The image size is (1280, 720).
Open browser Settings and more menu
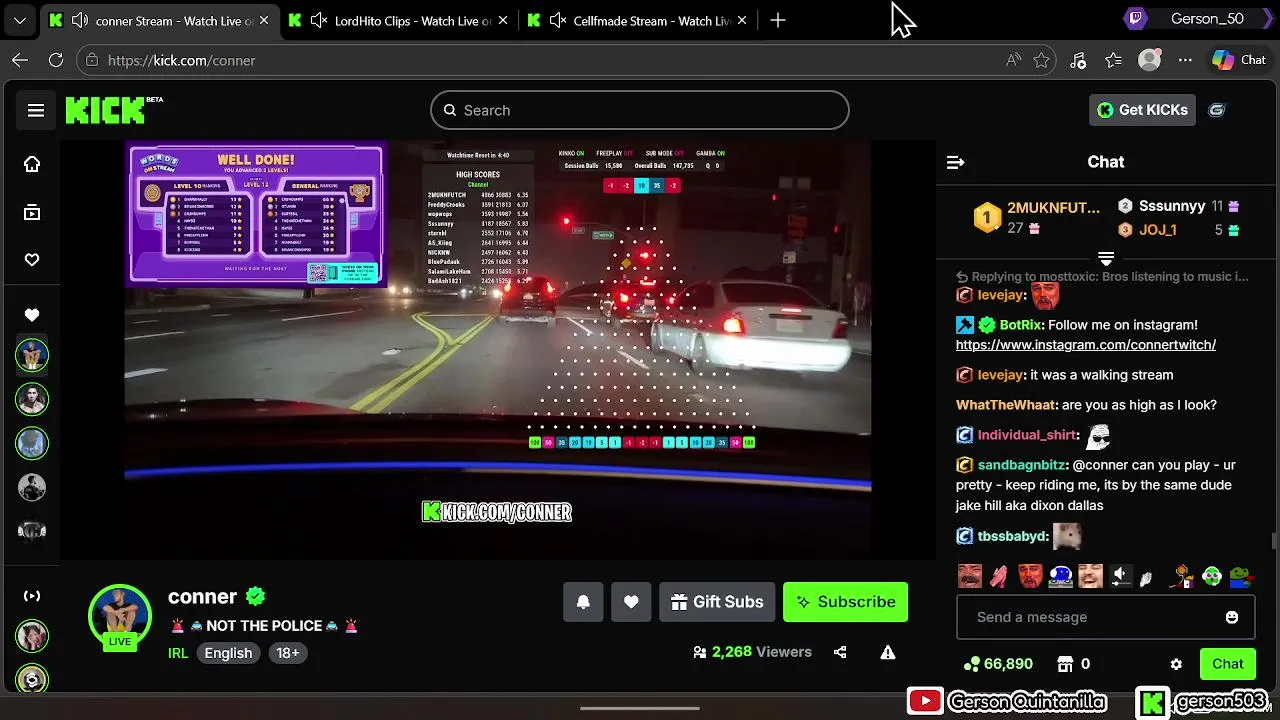pos(1185,60)
